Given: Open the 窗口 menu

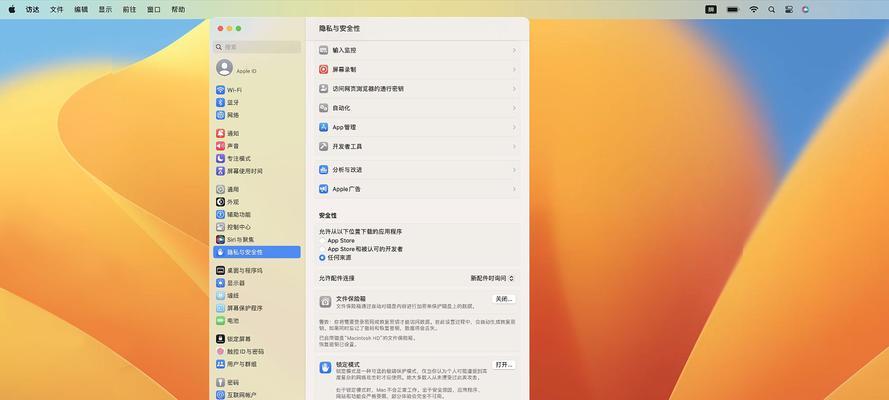Looking at the screenshot, I should click(x=154, y=10).
